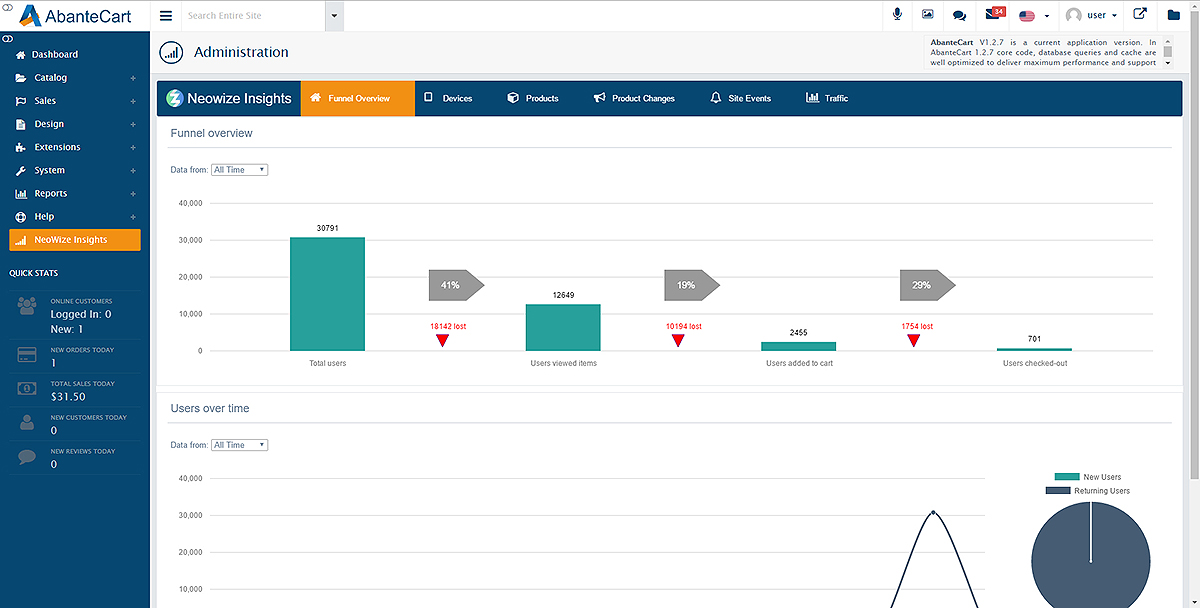Click the 29% conversion arrow
Screen dimensions: 1200x608
point(927,285)
